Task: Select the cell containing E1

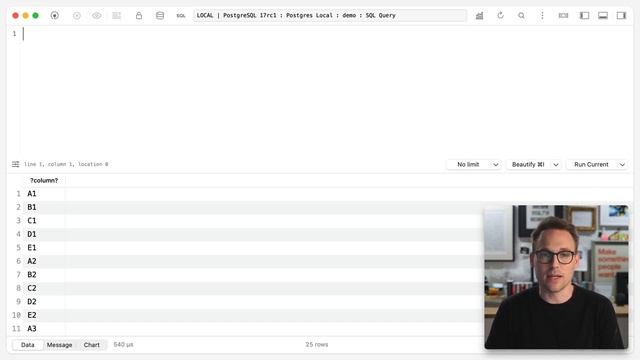Action: click(44, 248)
